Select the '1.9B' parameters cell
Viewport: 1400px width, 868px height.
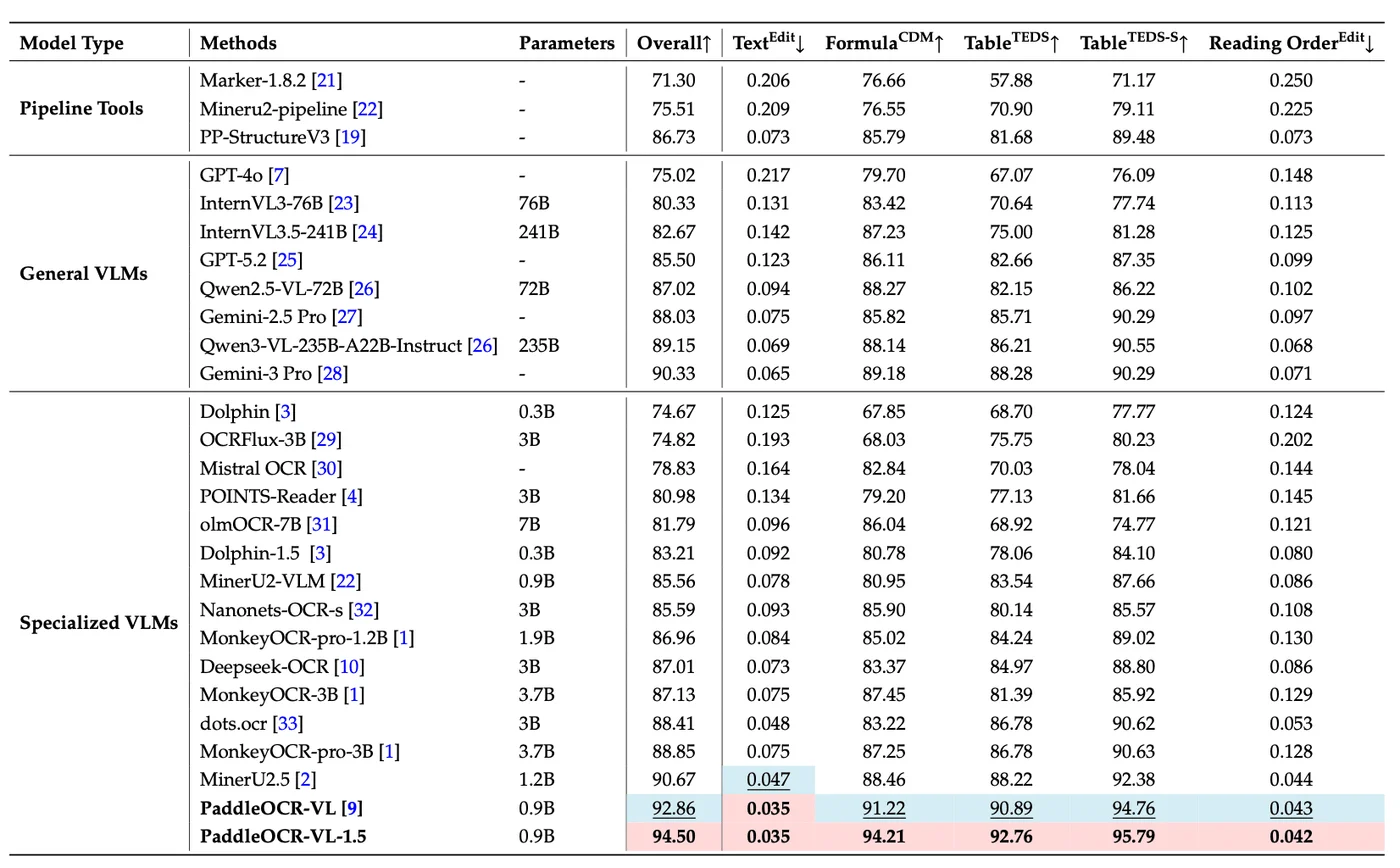(x=536, y=638)
